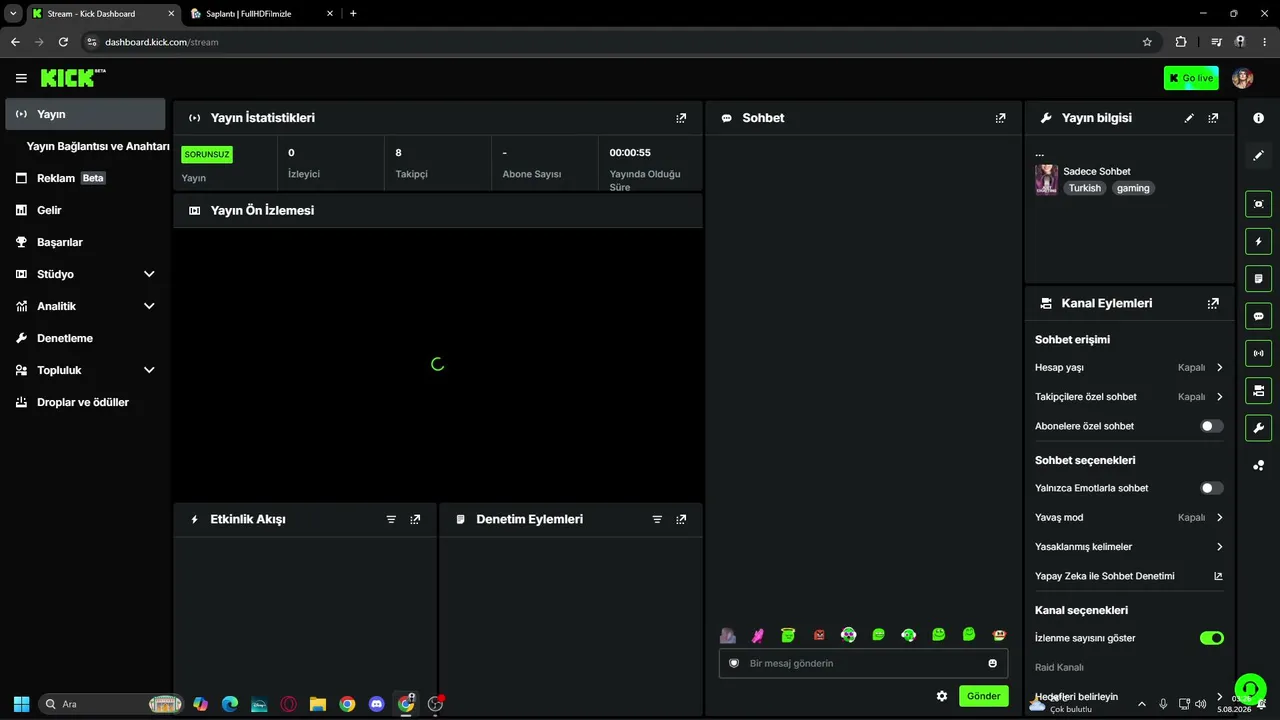Pop out the Denetim Eylemleri panel
Screen dimensions: 1280x720
pos(681,519)
